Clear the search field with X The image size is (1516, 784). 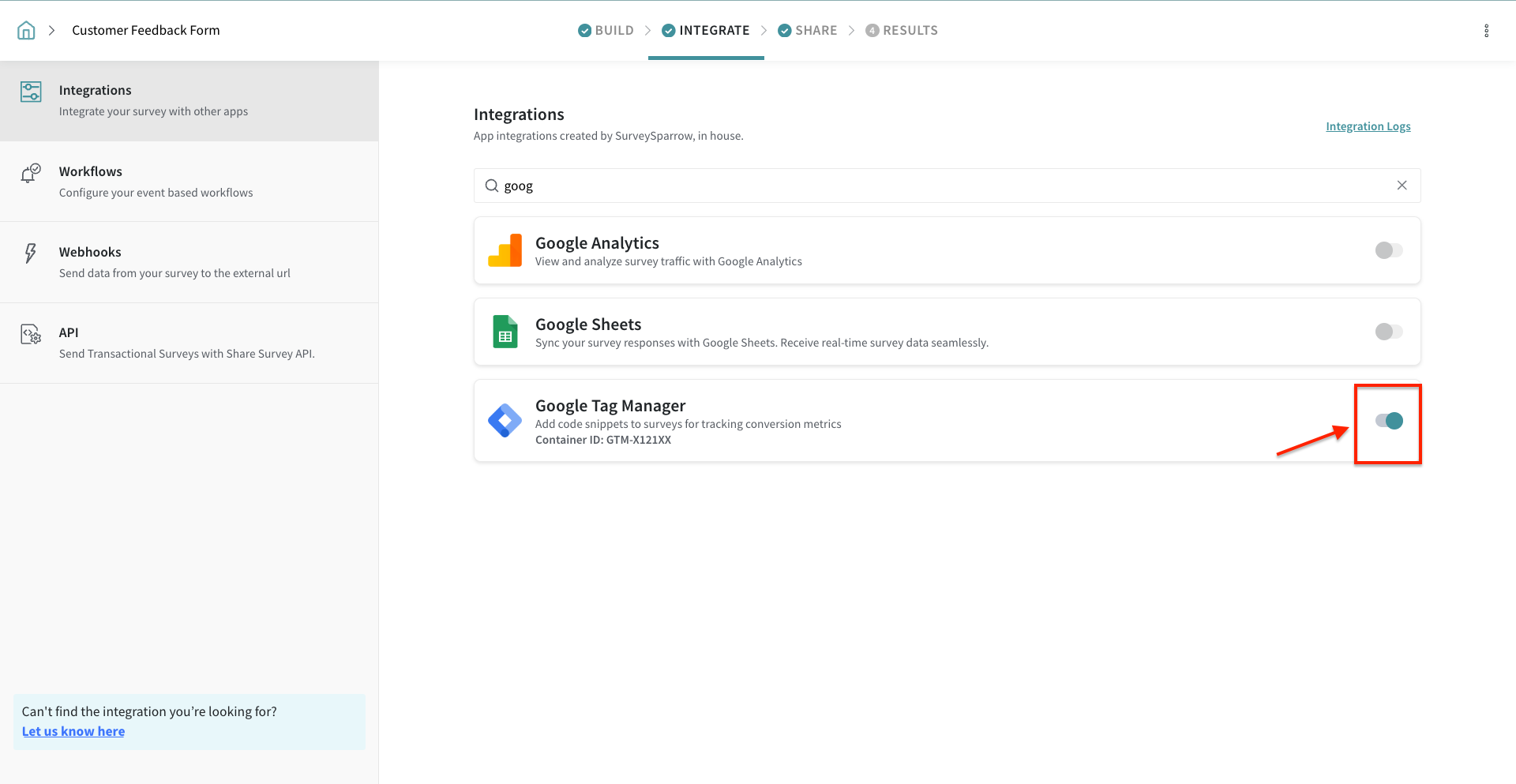1402,186
